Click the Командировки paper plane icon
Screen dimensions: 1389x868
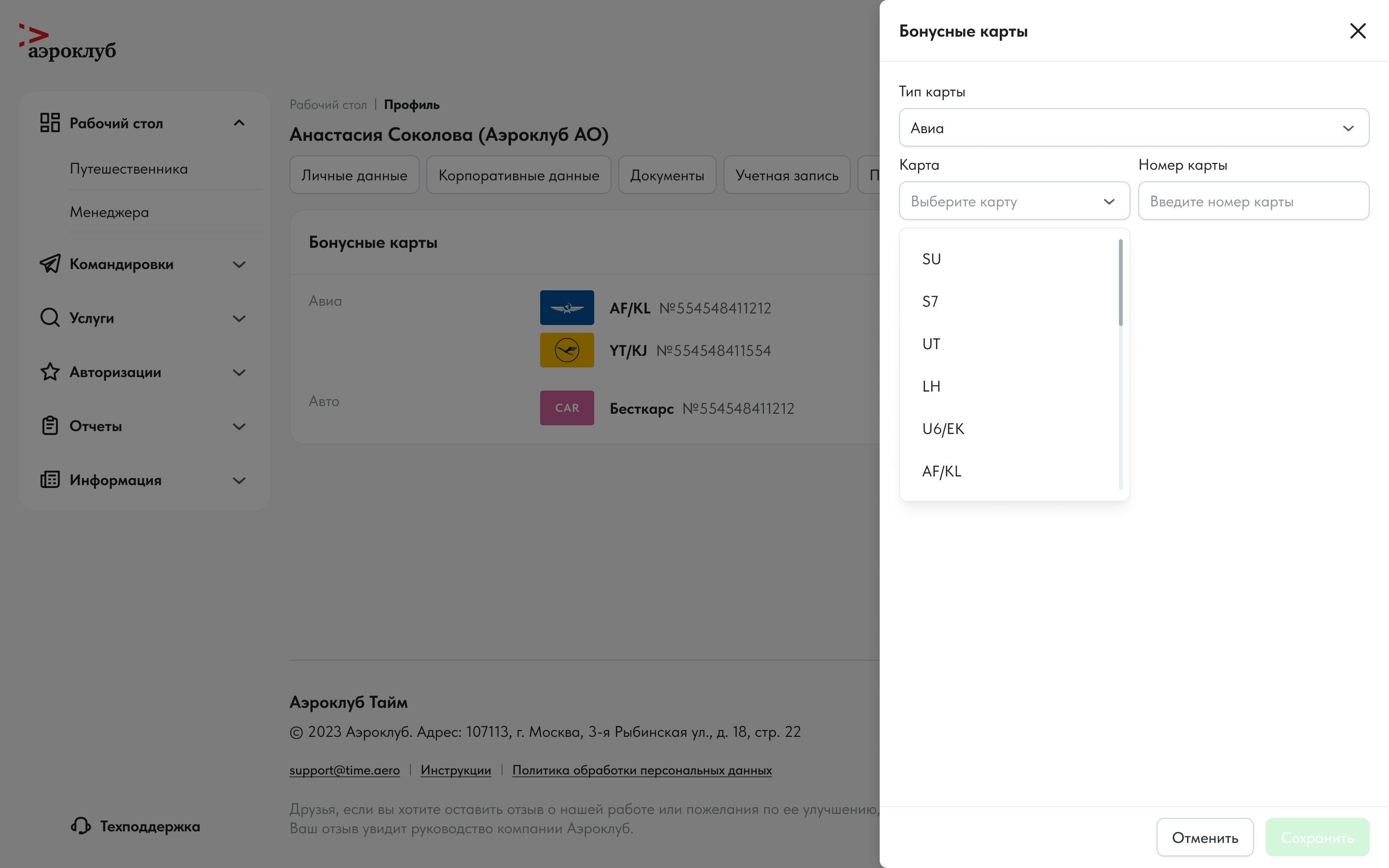[50, 264]
